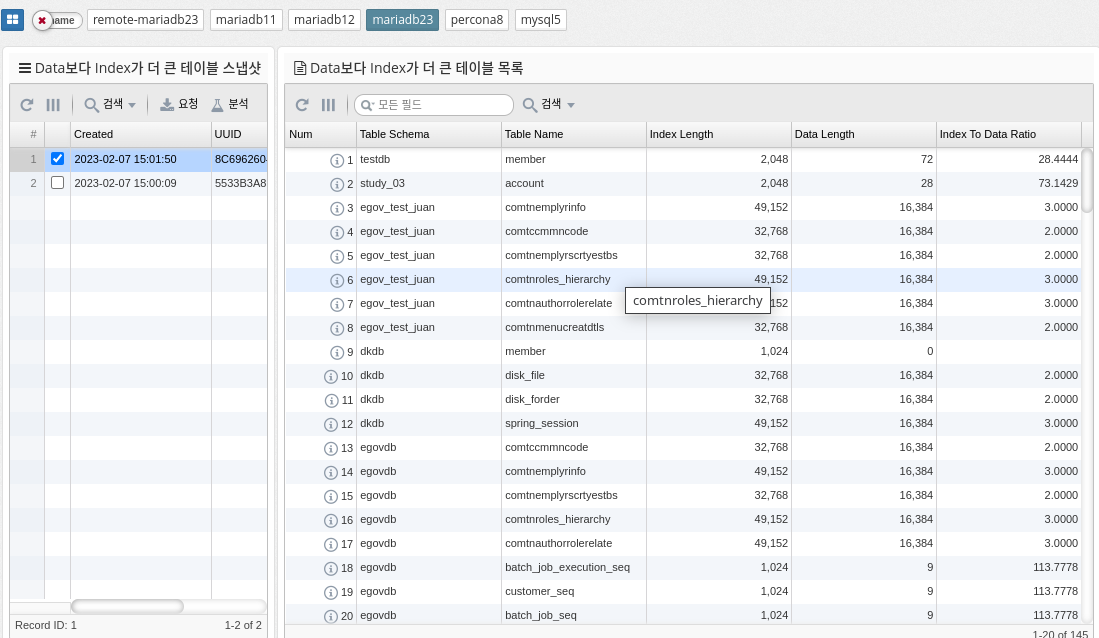This screenshot has width=1099, height=638.
Task: Toggle column visibility icon in table list
Action: click(328, 105)
